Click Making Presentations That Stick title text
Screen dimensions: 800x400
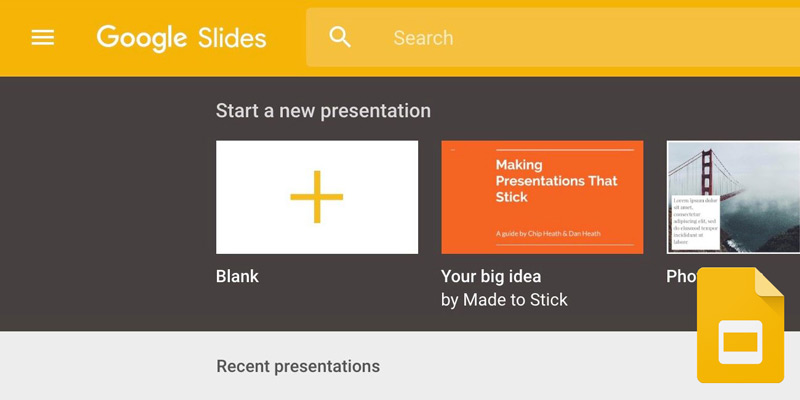point(556,181)
